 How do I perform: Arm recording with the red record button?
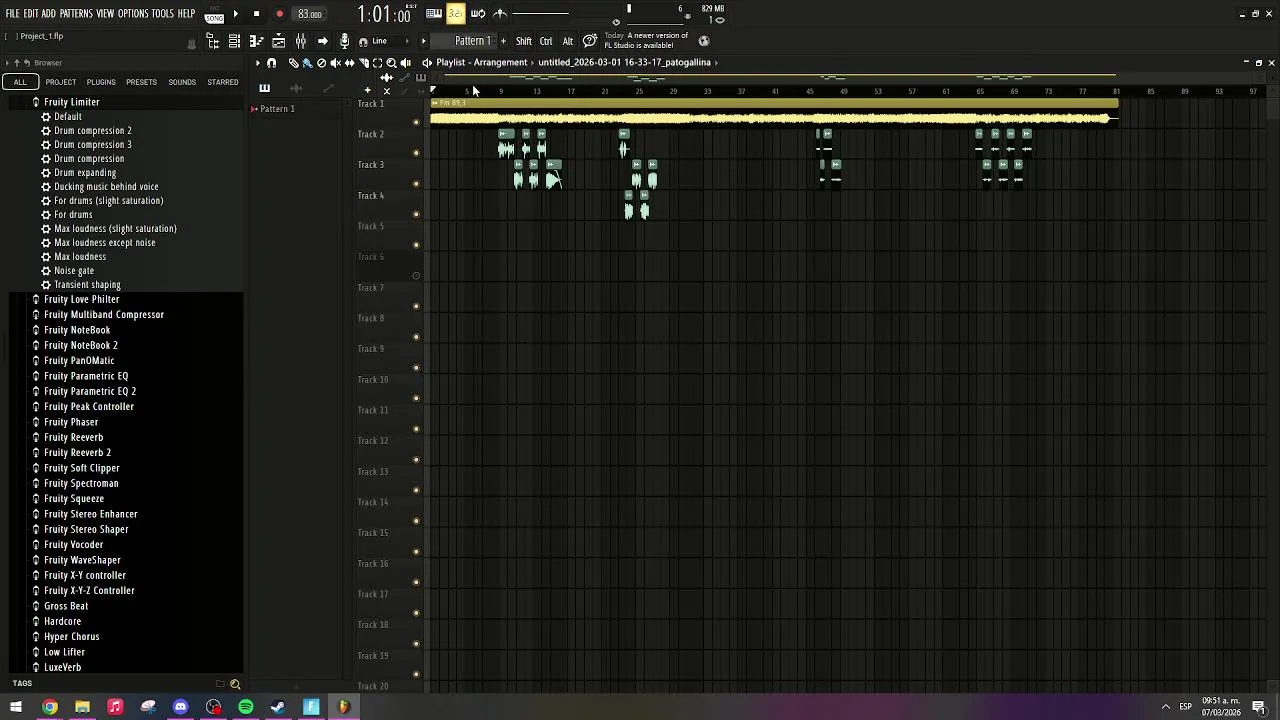[279, 14]
